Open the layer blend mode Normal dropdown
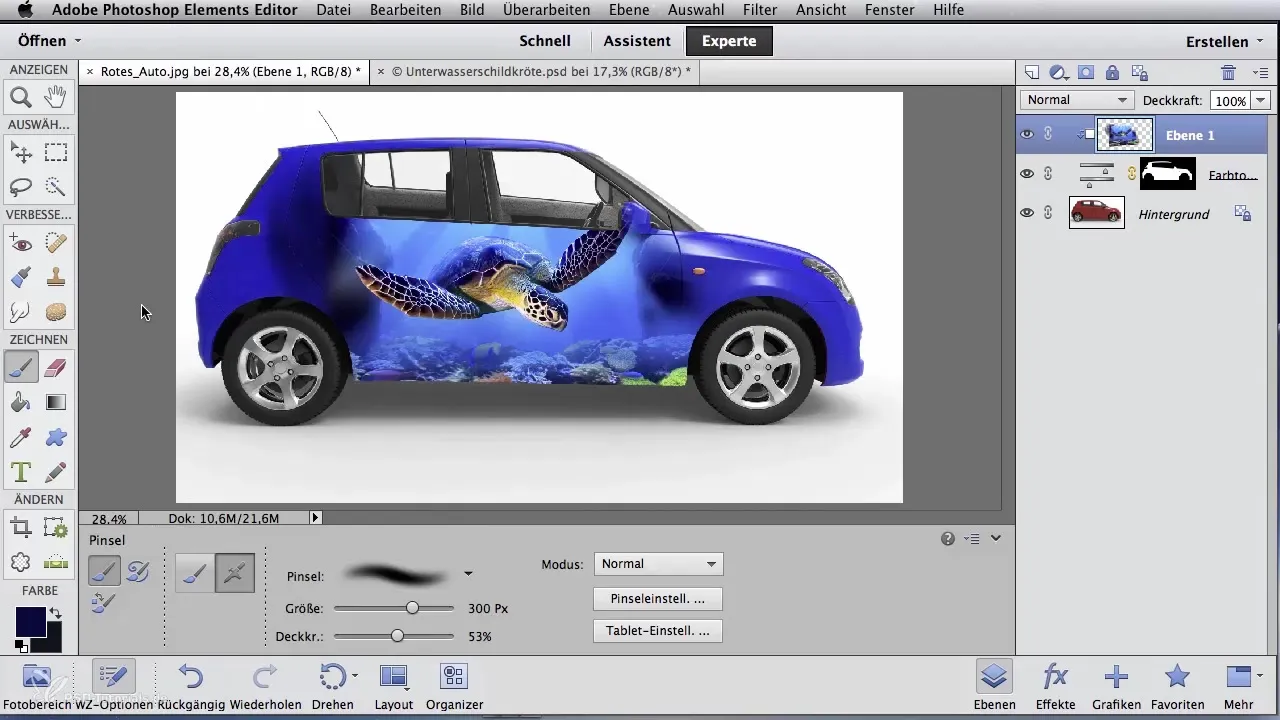The width and height of the screenshot is (1280, 720). [1077, 100]
